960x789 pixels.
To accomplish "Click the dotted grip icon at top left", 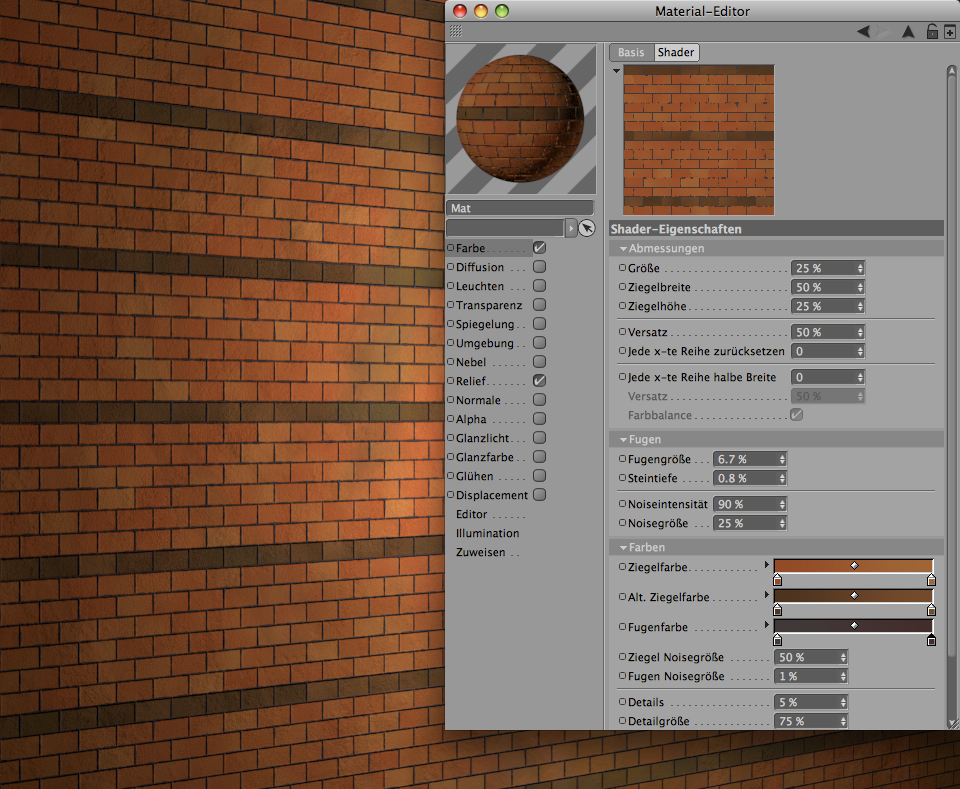I will point(455,32).
